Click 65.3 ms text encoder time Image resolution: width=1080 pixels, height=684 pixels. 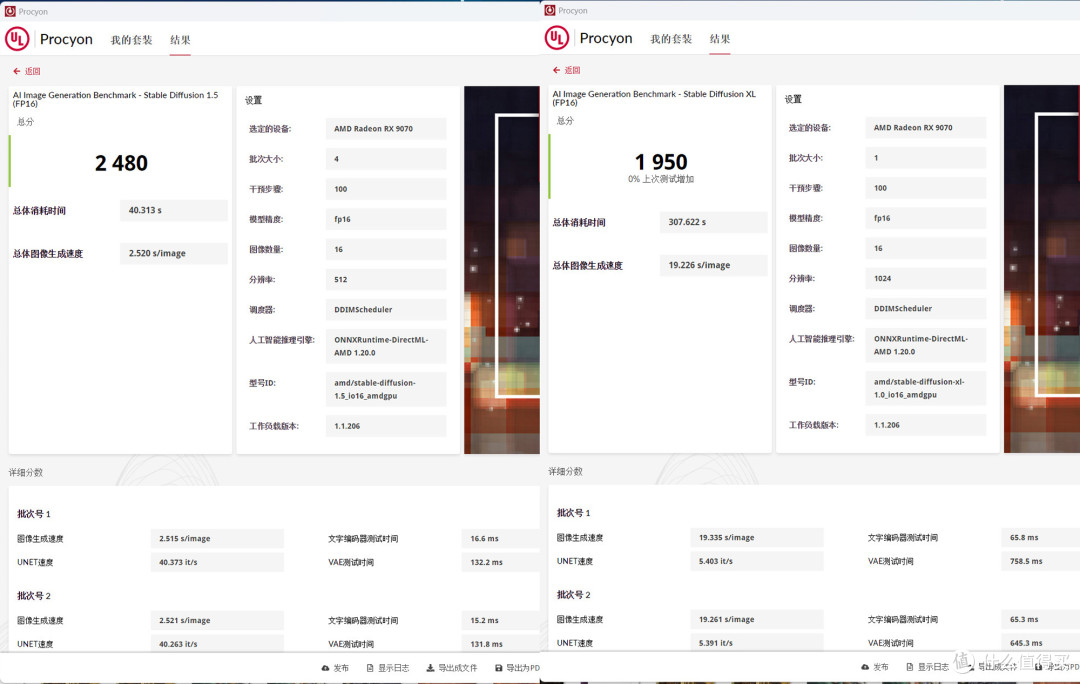[1040, 619]
